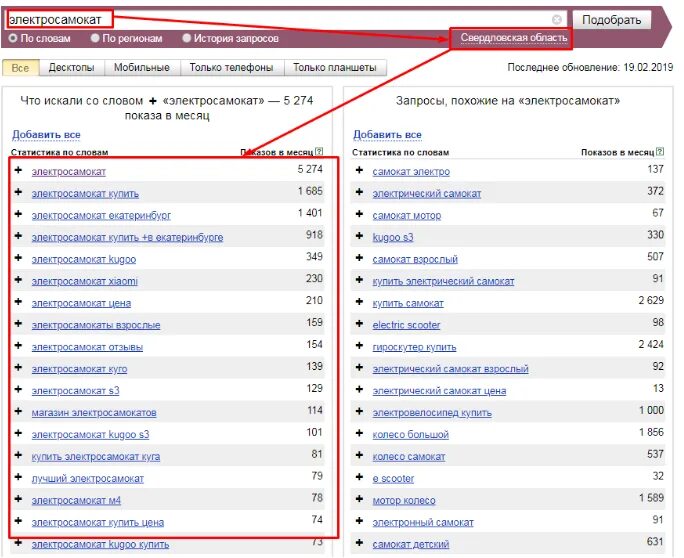Click plus next to 'самокат мотор'
This screenshot has height=558, width=684.
click(x=359, y=214)
